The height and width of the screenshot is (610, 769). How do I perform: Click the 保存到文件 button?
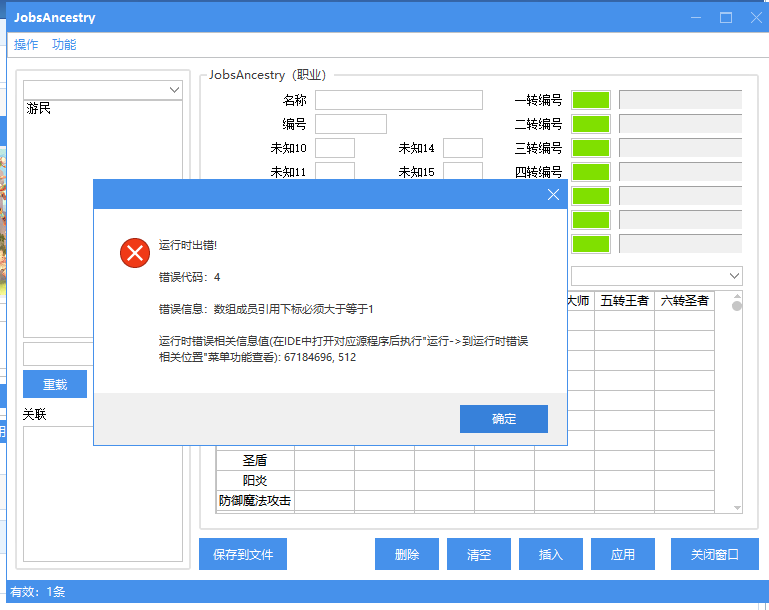point(243,554)
